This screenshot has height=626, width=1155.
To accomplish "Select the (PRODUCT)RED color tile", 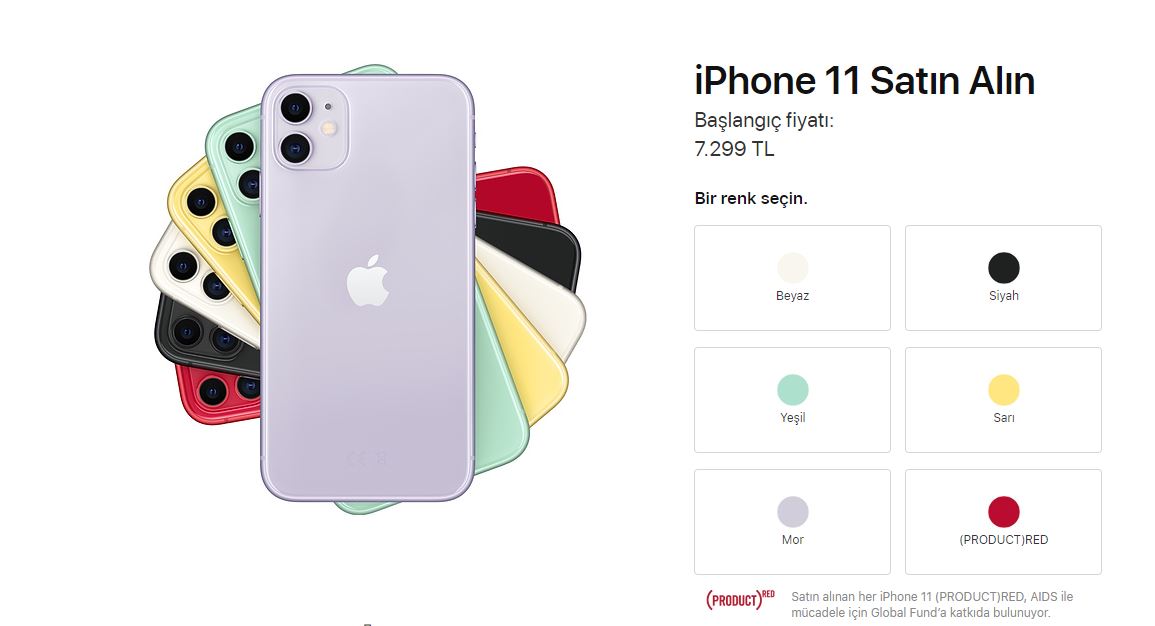I will (1003, 522).
